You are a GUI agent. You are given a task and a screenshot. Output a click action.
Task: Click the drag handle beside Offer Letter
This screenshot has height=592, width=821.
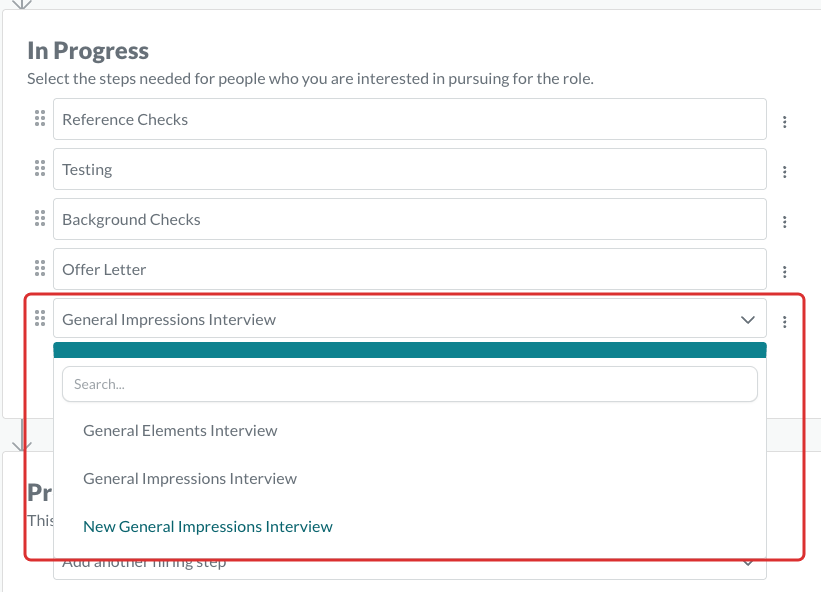pos(40,268)
